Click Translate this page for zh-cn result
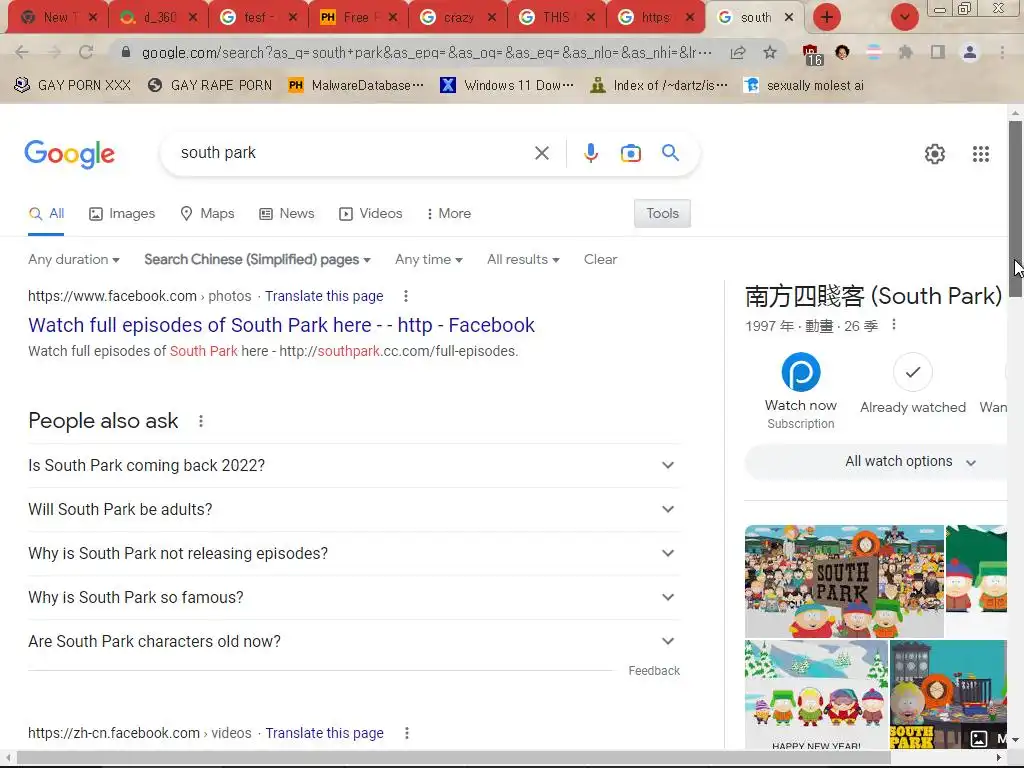1024x768 pixels. pos(324,733)
